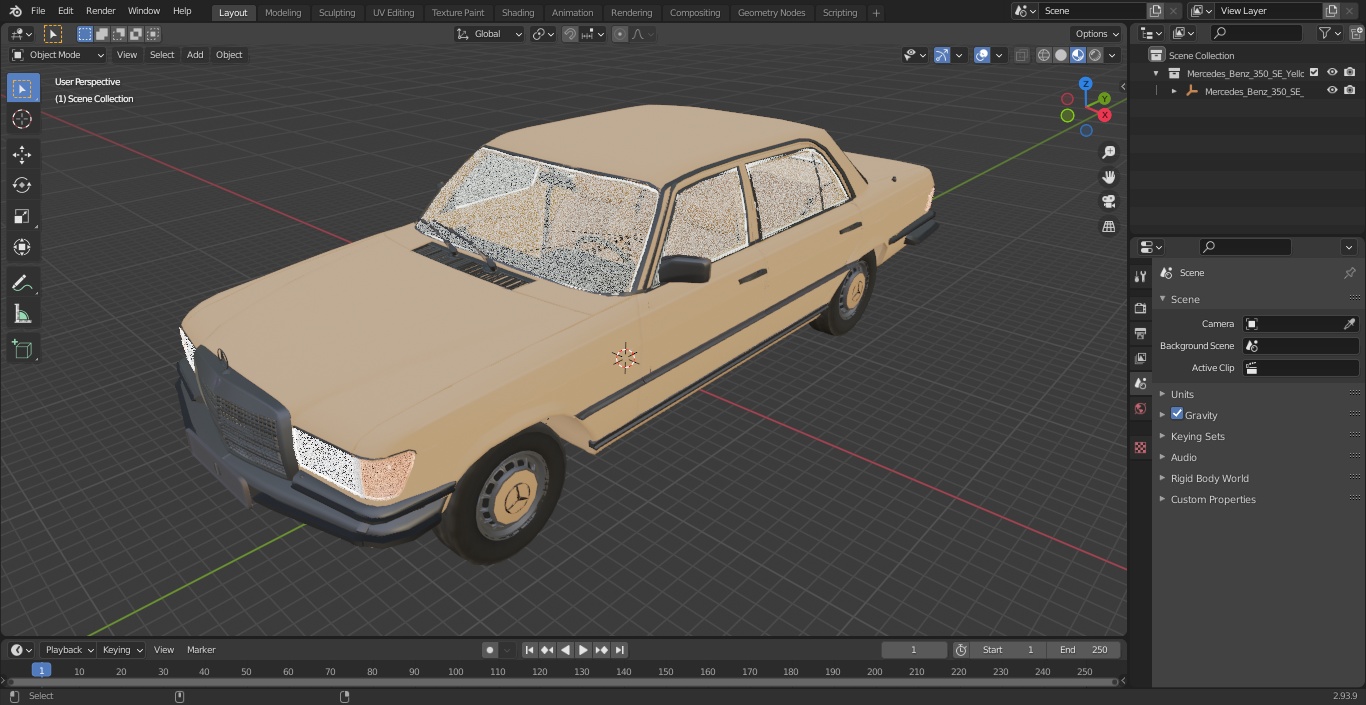1366x705 pixels.
Task: Pin the Scene properties panel
Action: (x=1349, y=273)
